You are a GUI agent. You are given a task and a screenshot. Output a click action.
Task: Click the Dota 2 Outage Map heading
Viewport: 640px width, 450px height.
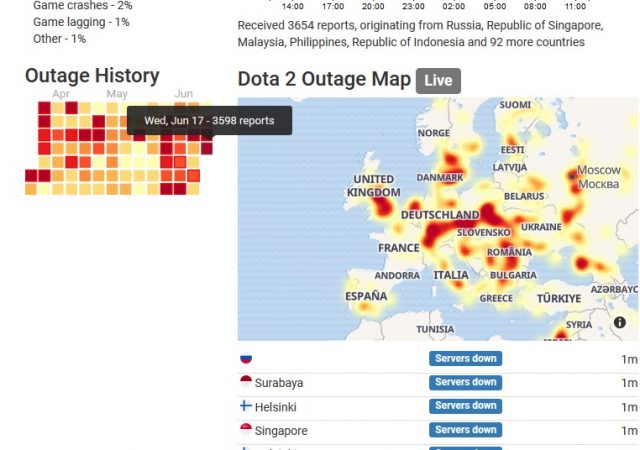pos(324,80)
